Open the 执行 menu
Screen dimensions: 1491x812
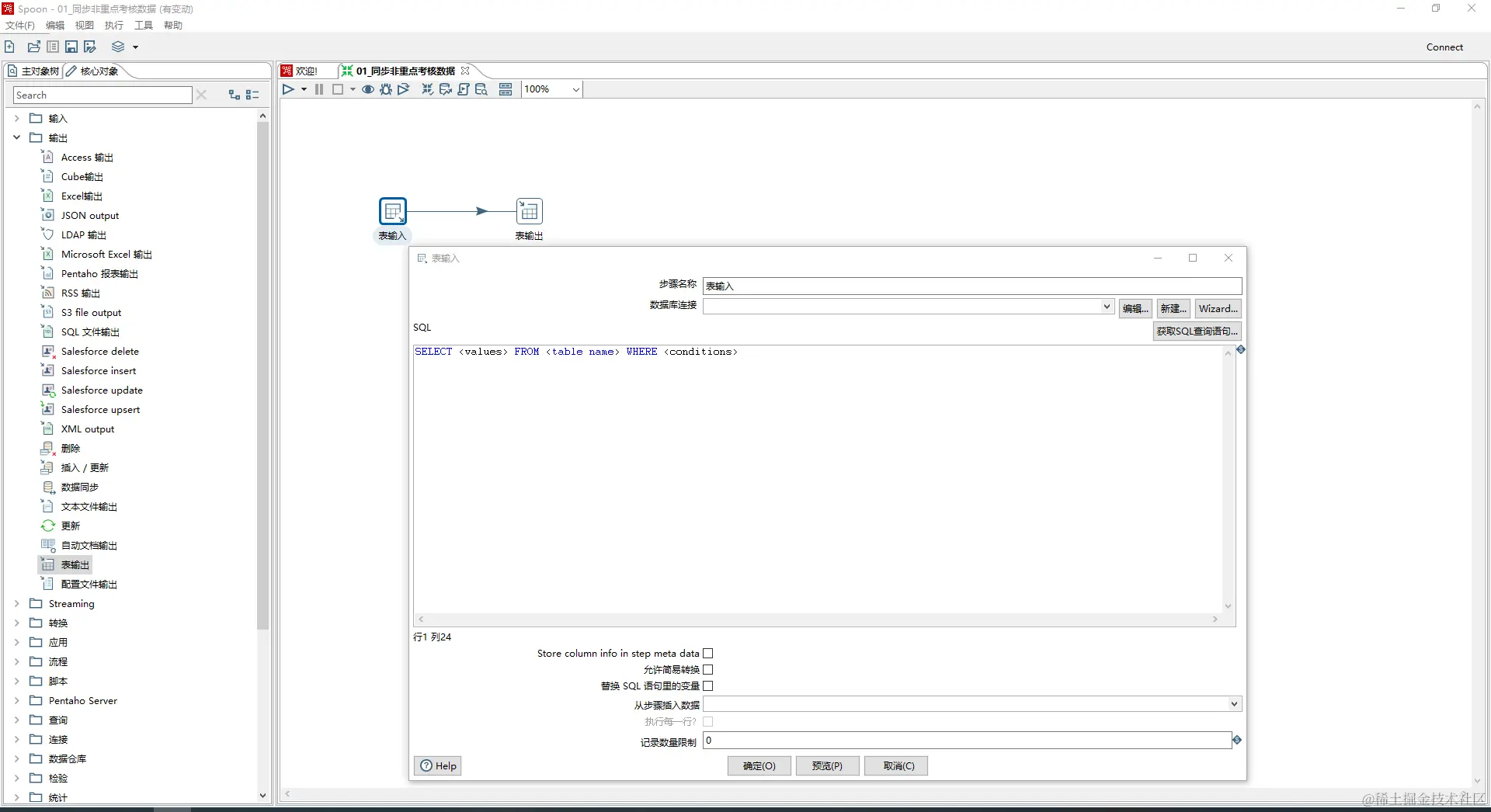coord(114,26)
